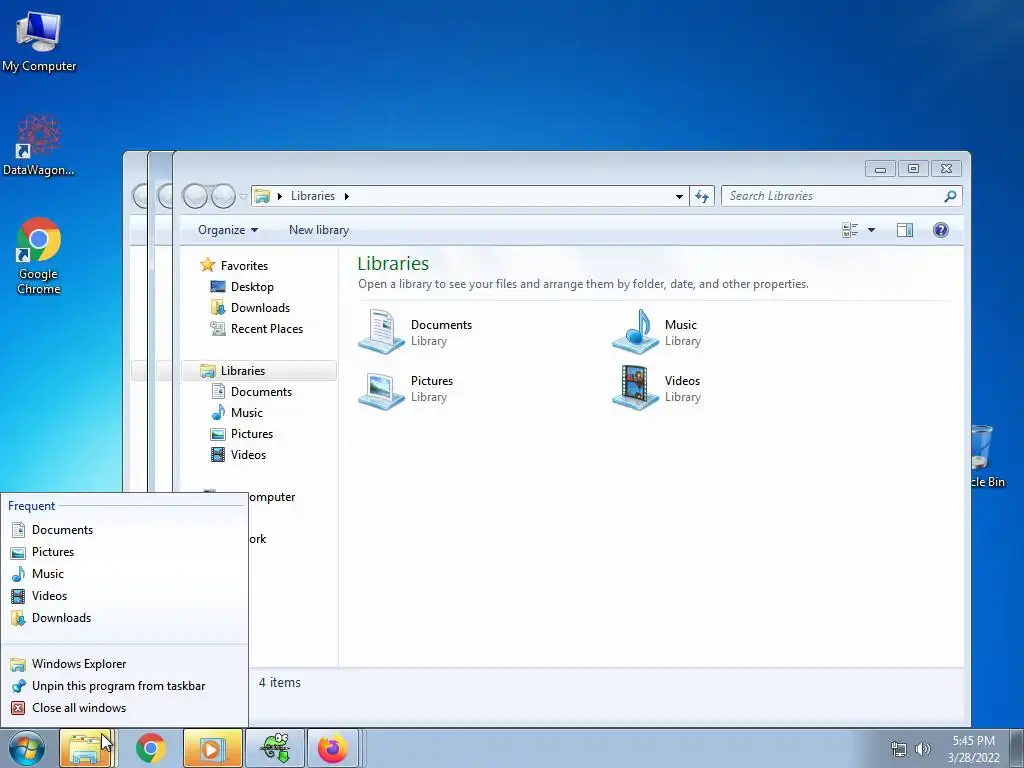Select the Google Chrome desktop shortcut
The image size is (1024, 768).
click(x=39, y=256)
